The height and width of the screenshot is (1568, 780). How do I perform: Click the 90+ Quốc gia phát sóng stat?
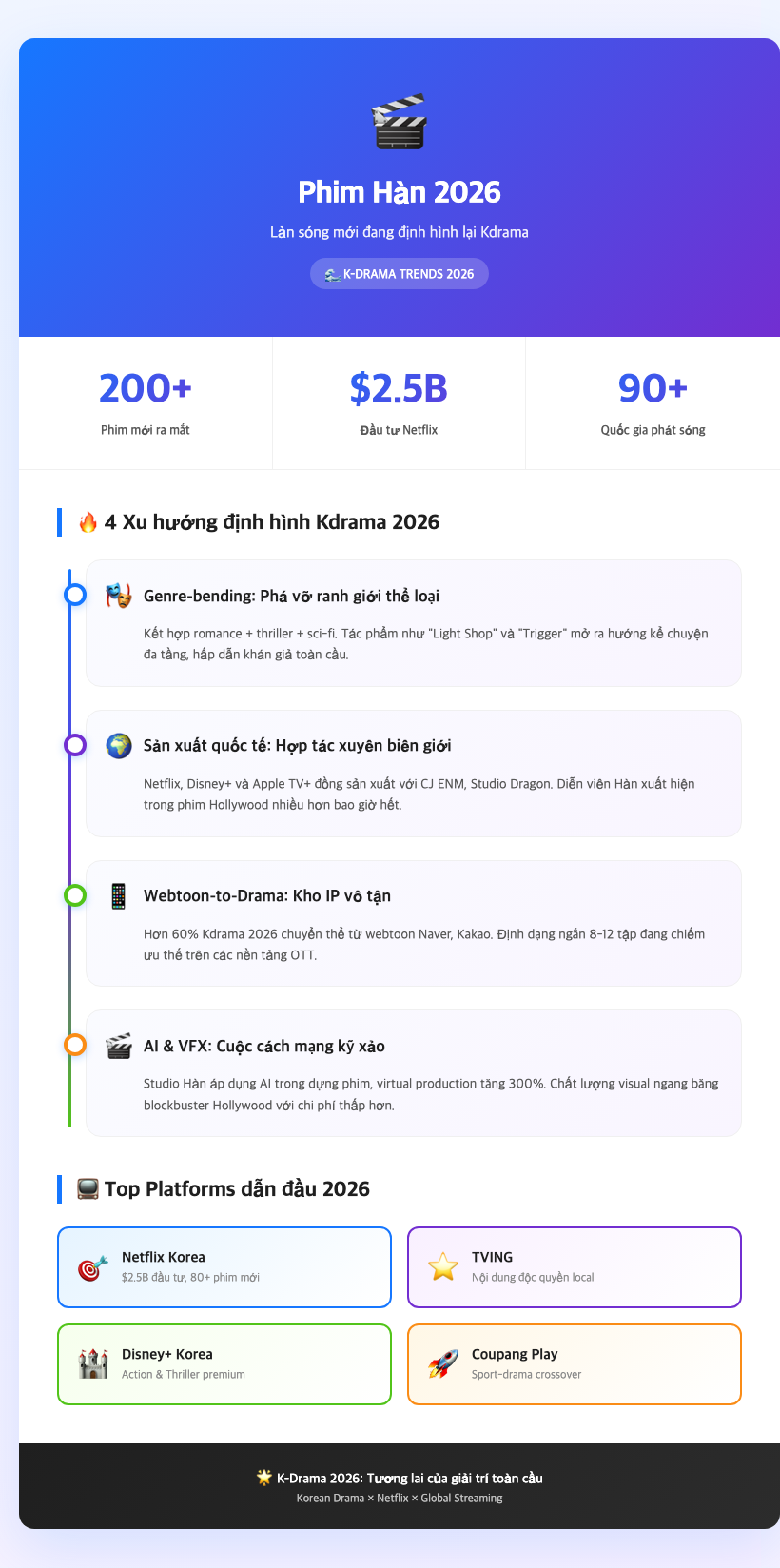coord(653,403)
